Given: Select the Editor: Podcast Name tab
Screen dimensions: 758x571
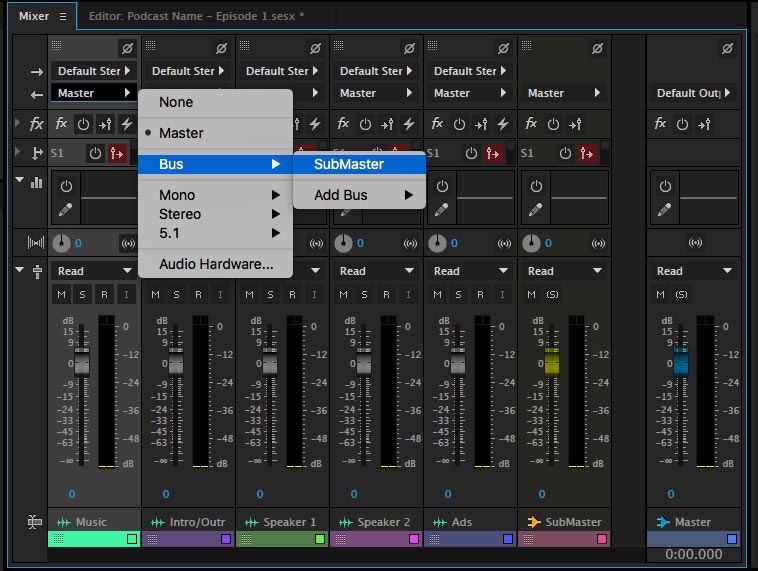Looking at the screenshot, I should pos(196,16).
